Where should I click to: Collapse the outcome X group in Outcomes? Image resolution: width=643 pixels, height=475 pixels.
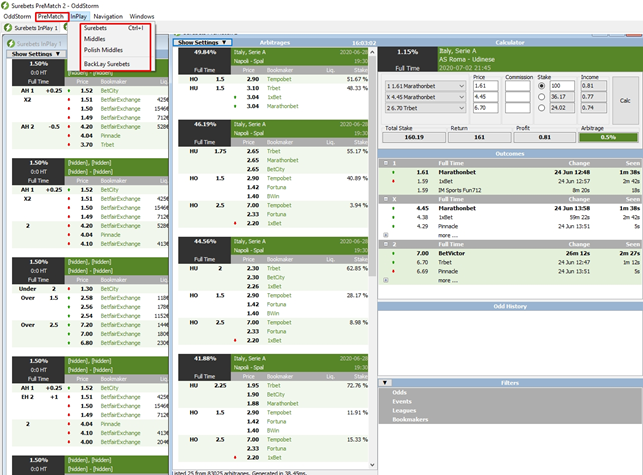(386, 199)
